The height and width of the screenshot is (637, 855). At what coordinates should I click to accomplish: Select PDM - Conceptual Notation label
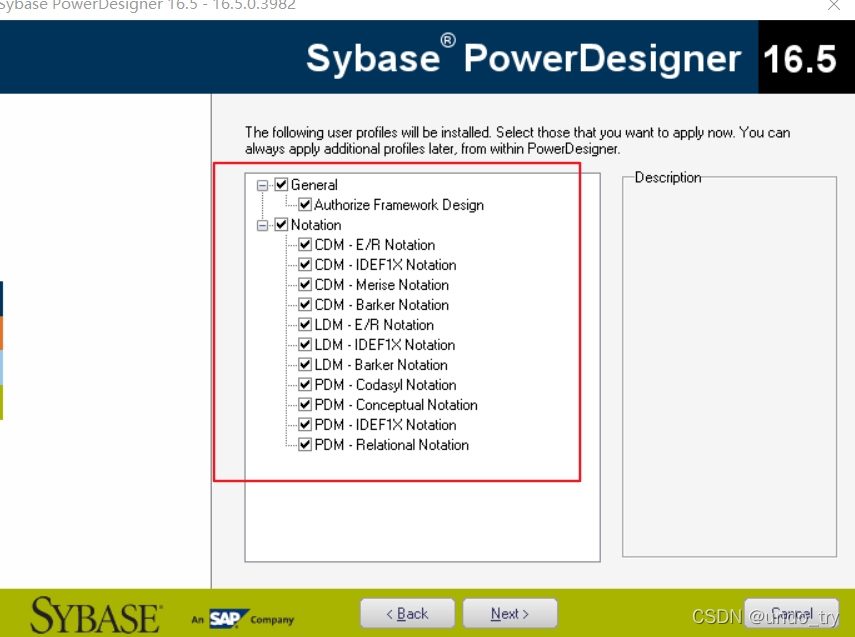396,405
